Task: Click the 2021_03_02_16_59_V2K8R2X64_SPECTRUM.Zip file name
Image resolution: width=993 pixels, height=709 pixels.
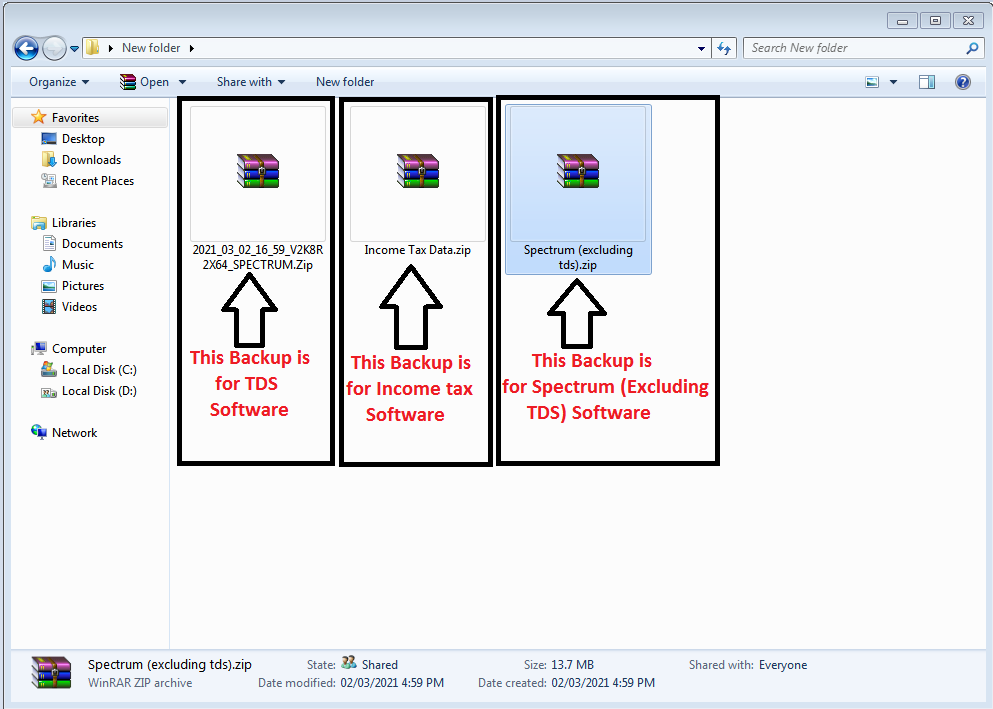Action: click(258, 257)
